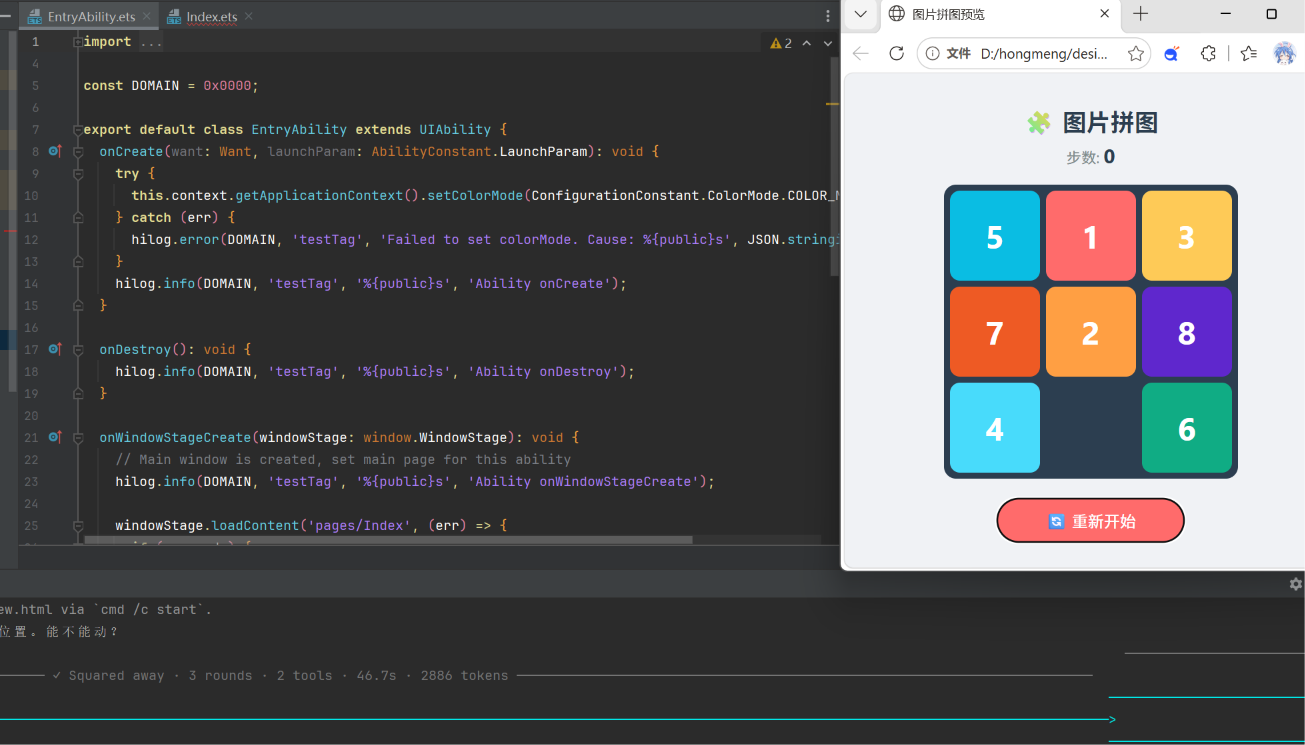Close the 图片拼图预览 browser tab
This screenshot has width=1305, height=745.
(1104, 14)
